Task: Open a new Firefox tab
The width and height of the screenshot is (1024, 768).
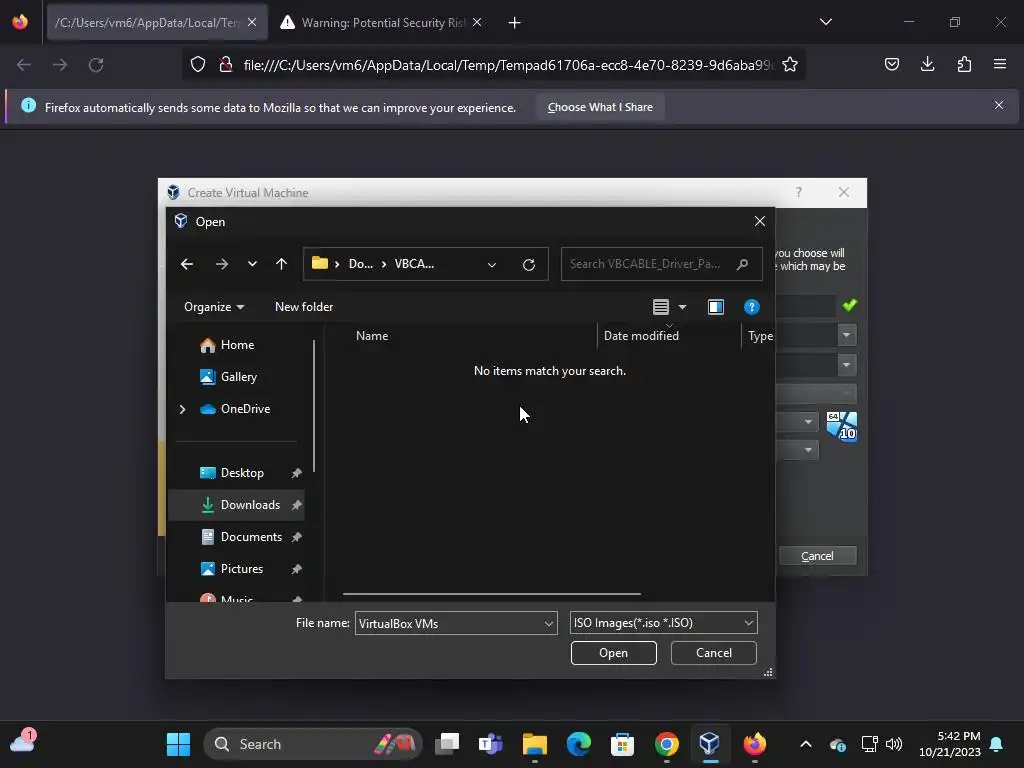Action: (515, 23)
